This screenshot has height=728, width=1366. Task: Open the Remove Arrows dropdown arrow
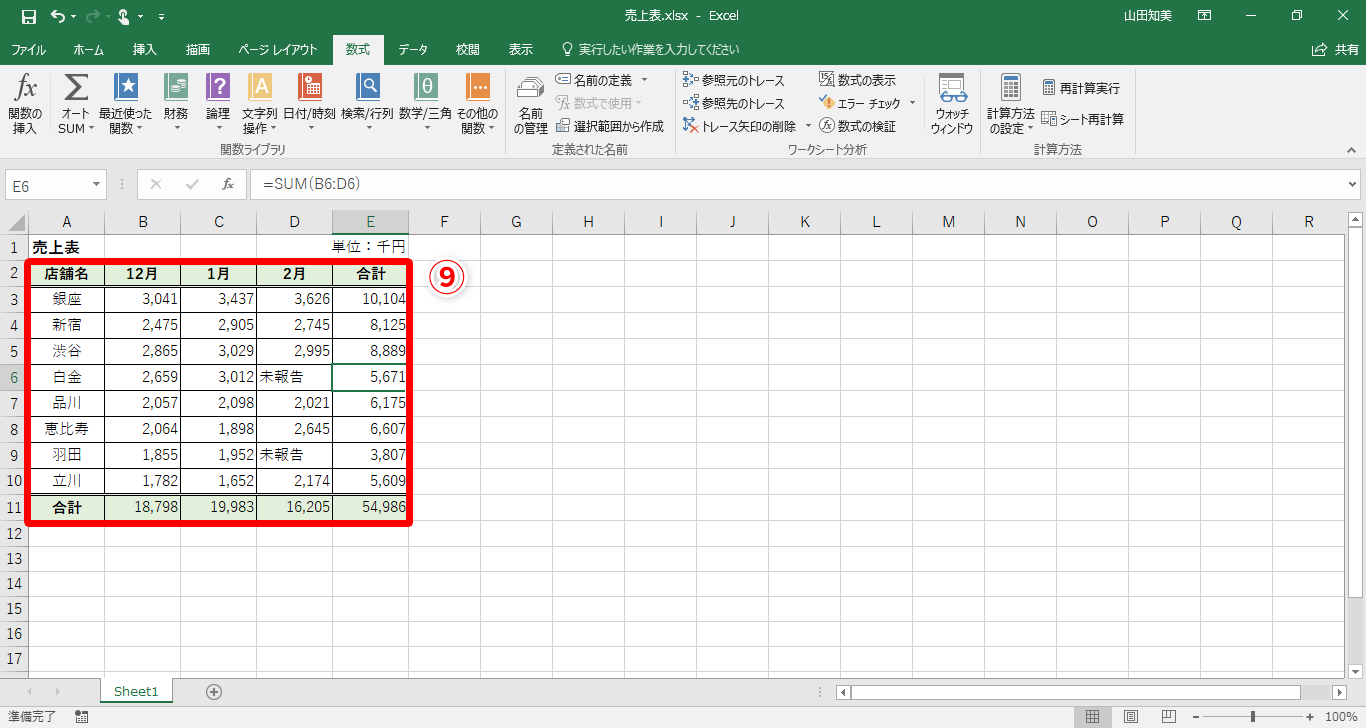tap(806, 126)
